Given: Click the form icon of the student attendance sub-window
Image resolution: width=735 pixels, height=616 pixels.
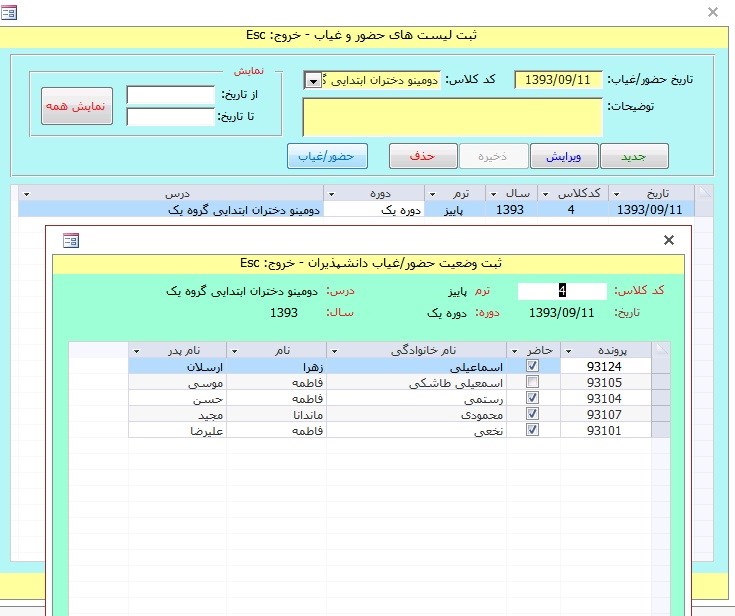Looking at the screenshot, I should pyautogui.click(x=71, y=240).
